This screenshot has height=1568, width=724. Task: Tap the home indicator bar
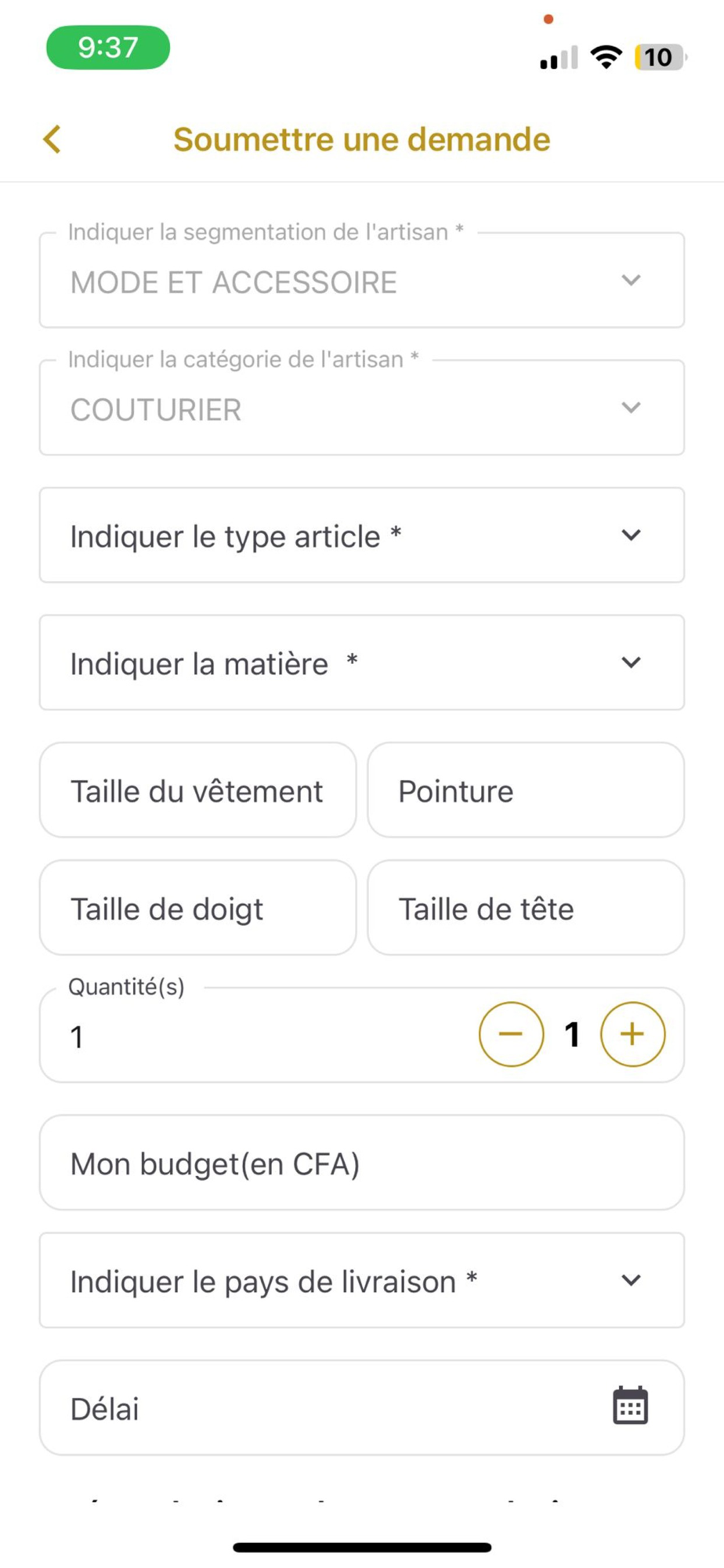[362, 1548]
